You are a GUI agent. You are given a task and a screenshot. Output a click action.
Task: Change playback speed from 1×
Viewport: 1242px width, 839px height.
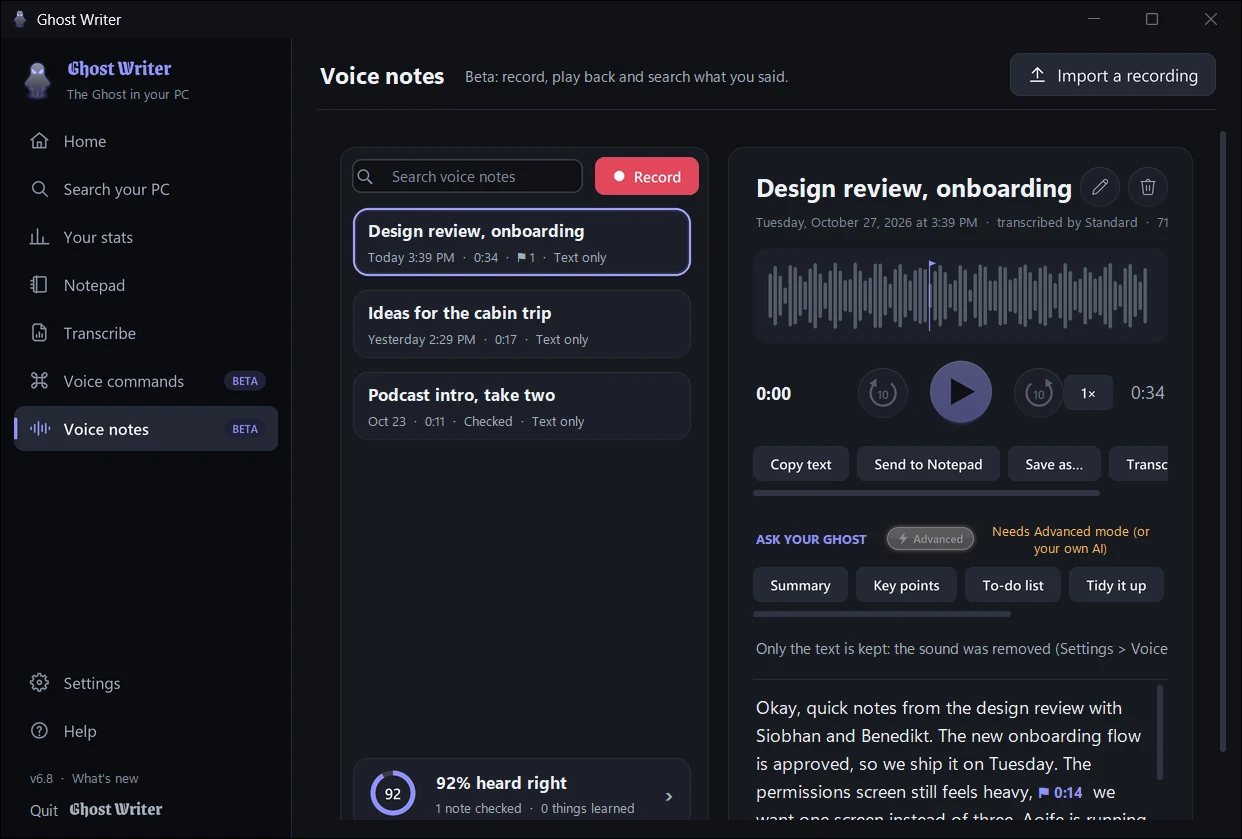[x=1088, y=393]
